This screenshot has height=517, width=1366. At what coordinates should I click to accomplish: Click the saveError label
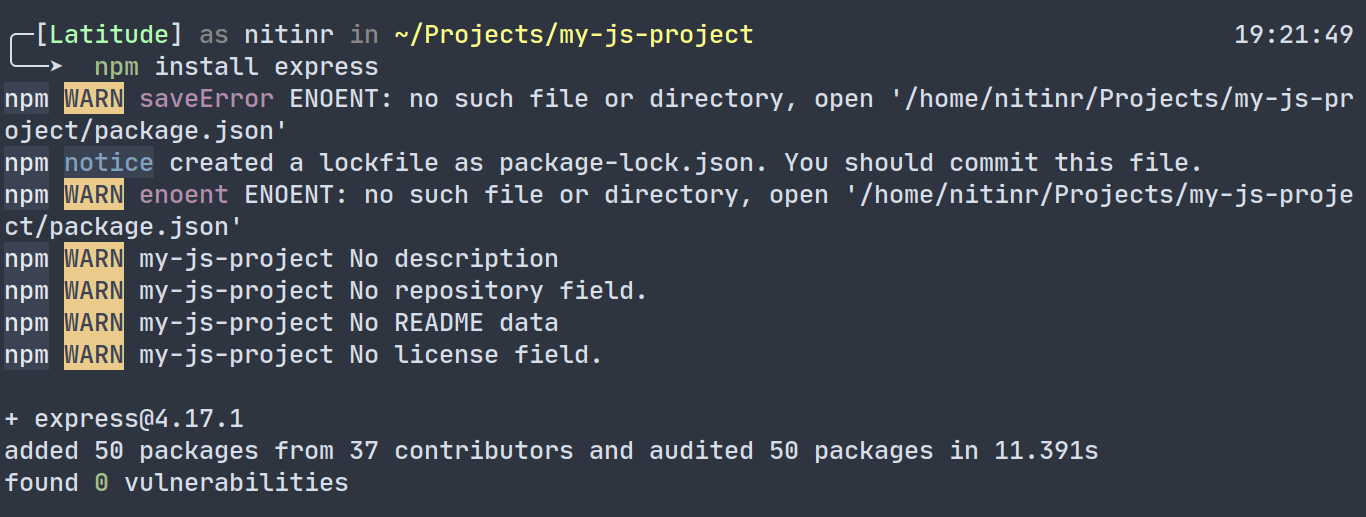206,99
